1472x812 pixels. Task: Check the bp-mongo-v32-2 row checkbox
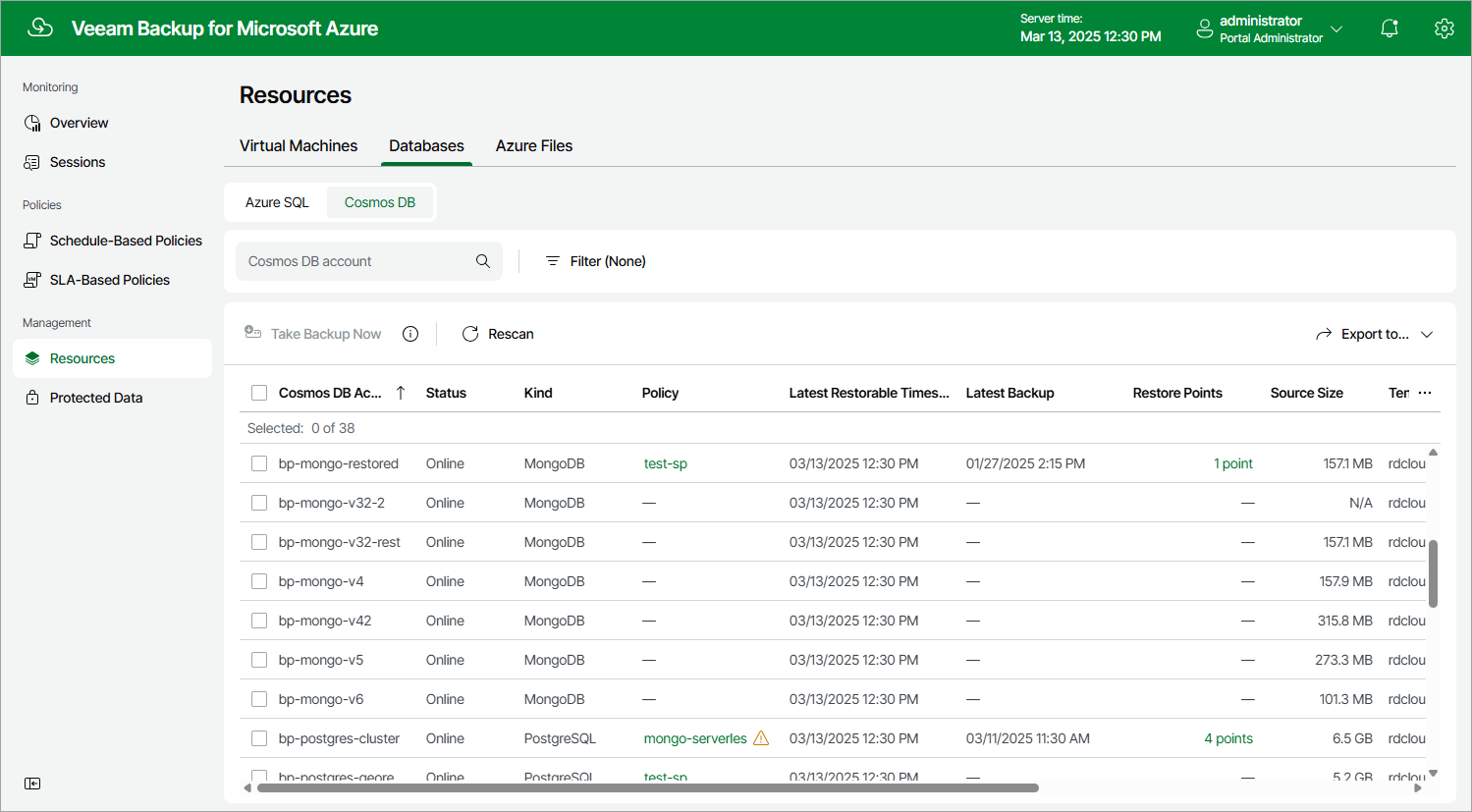259,503
